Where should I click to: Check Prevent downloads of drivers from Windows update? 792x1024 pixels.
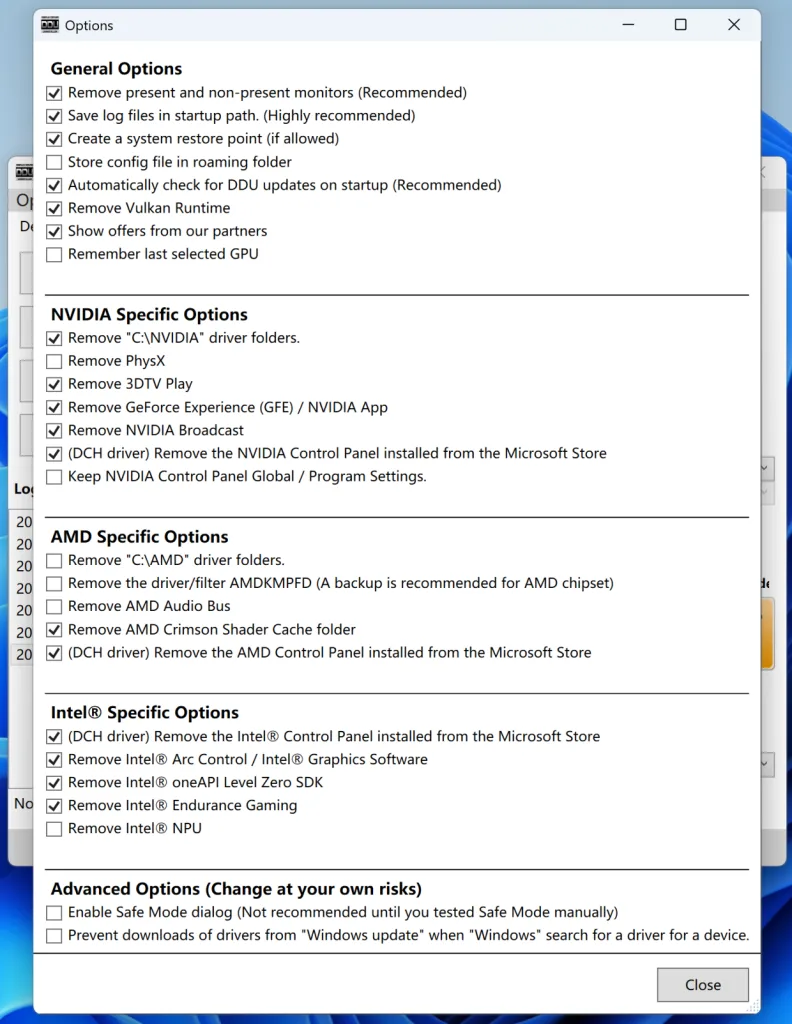point(54,936)
